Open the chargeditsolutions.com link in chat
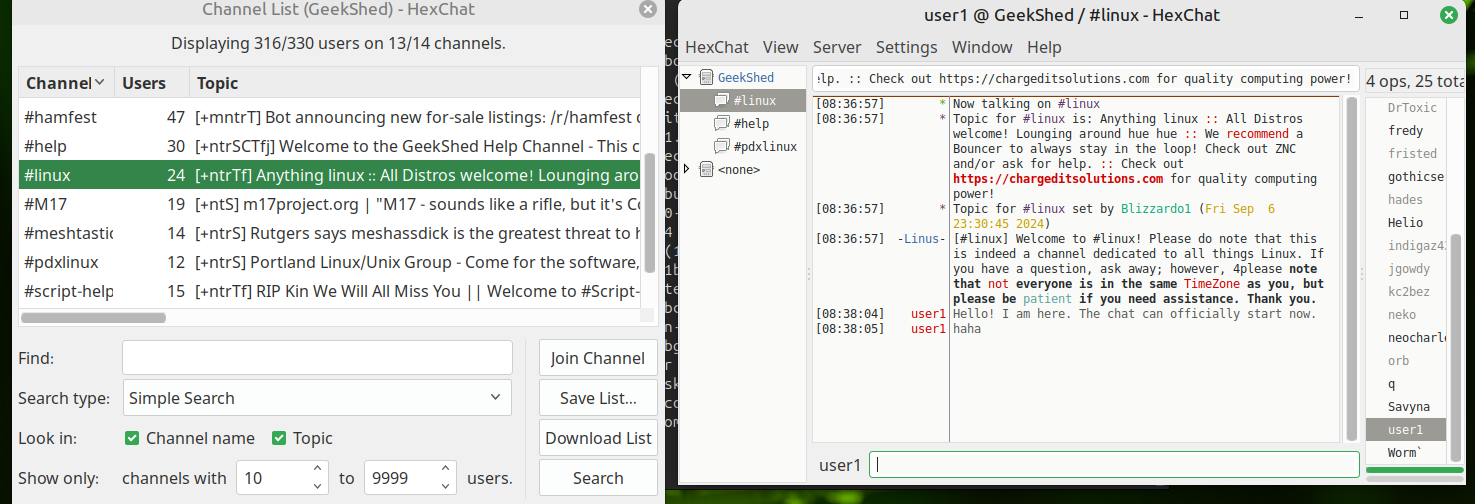 [1058, 179]
